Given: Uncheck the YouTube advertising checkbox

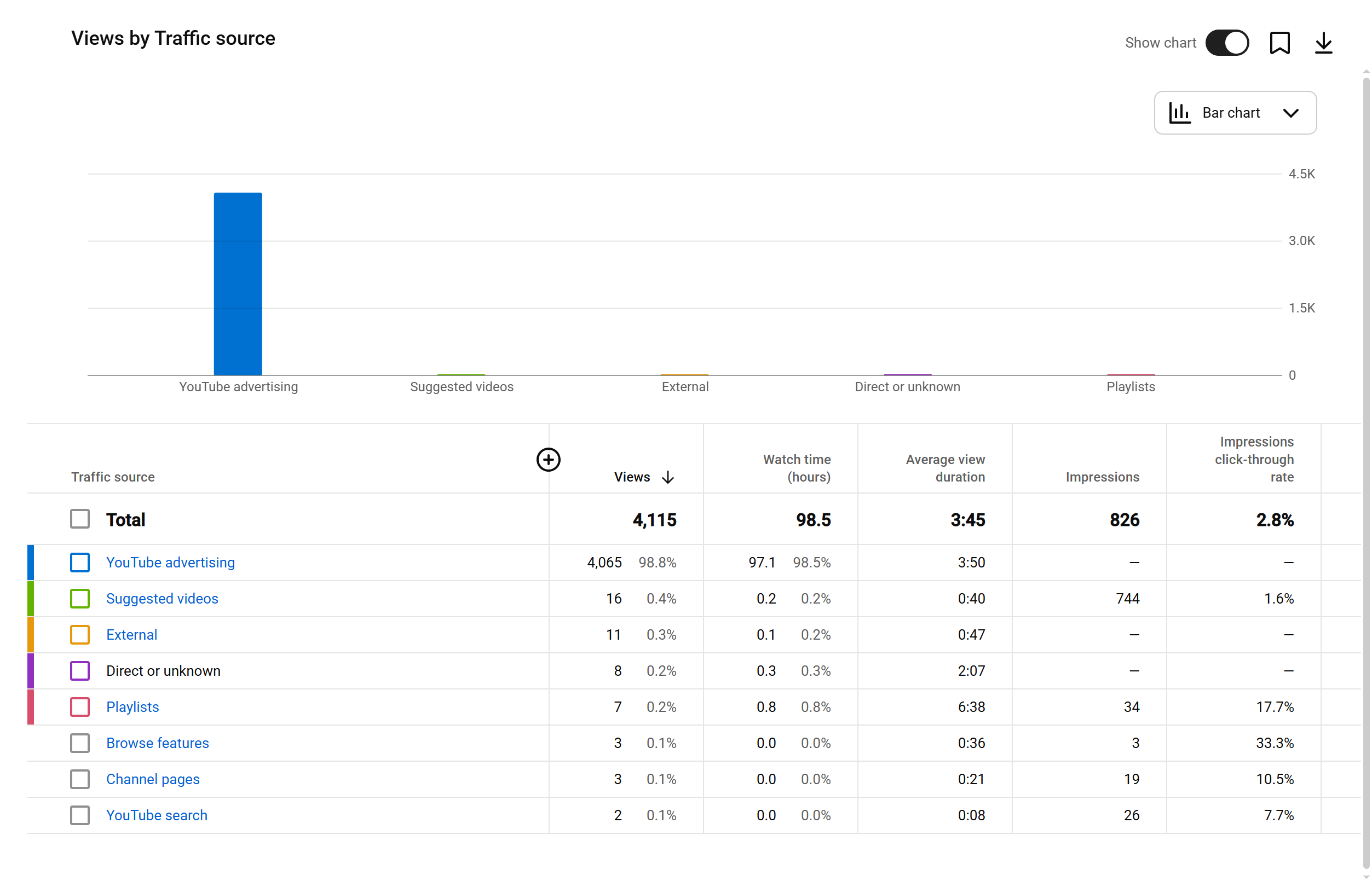Looking at the screenshot, I should point(80,563).
